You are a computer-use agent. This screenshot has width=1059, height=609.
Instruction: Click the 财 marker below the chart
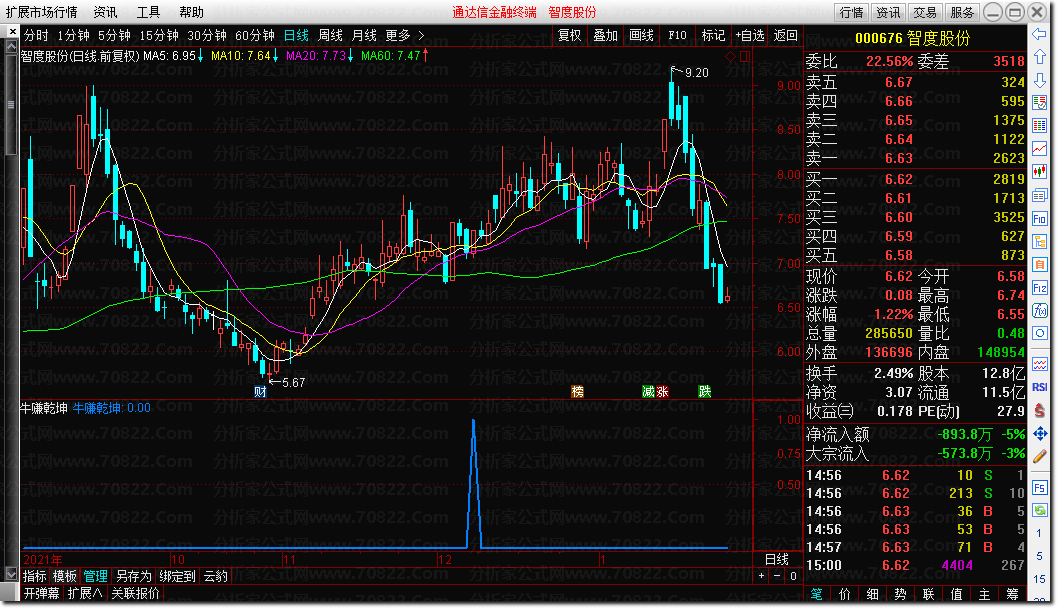260,392
